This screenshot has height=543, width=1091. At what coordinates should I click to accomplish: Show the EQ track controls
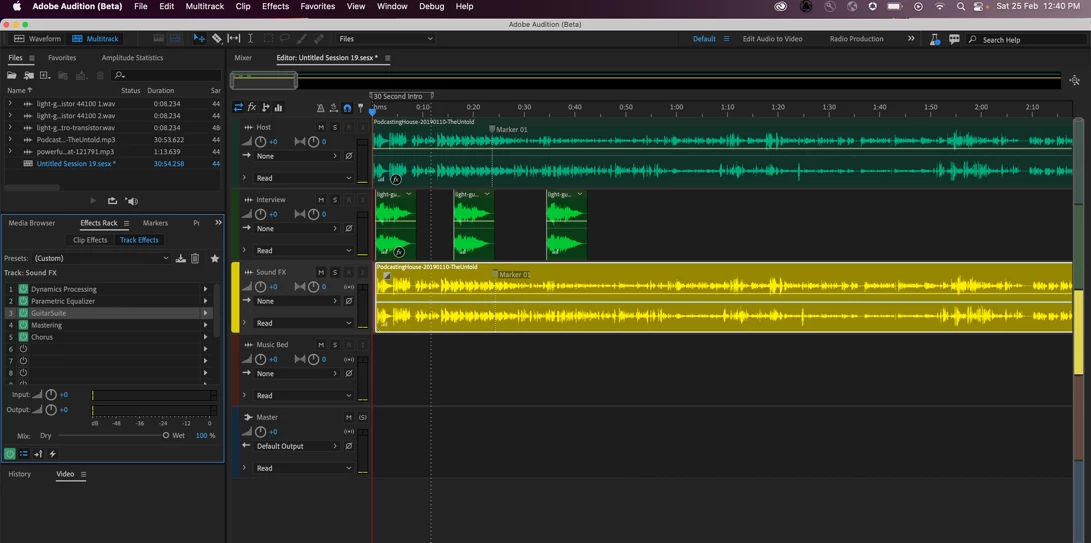click(x=278, y=107)
